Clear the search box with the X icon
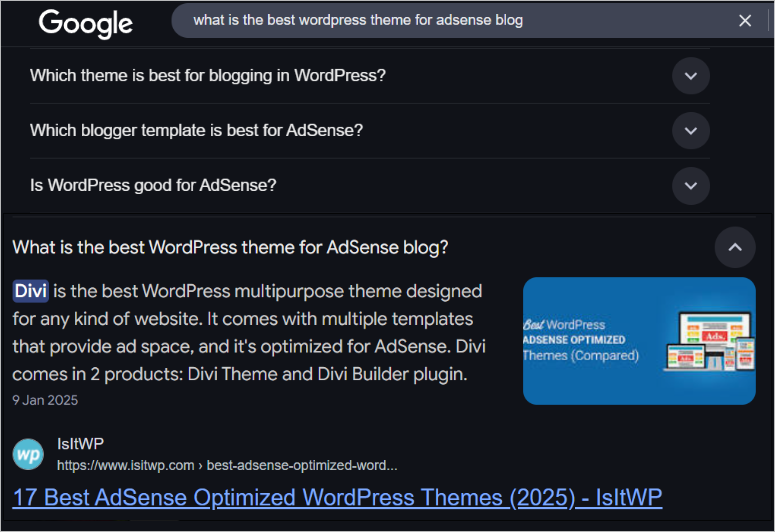The image size is (775, 532). (745, 21)
